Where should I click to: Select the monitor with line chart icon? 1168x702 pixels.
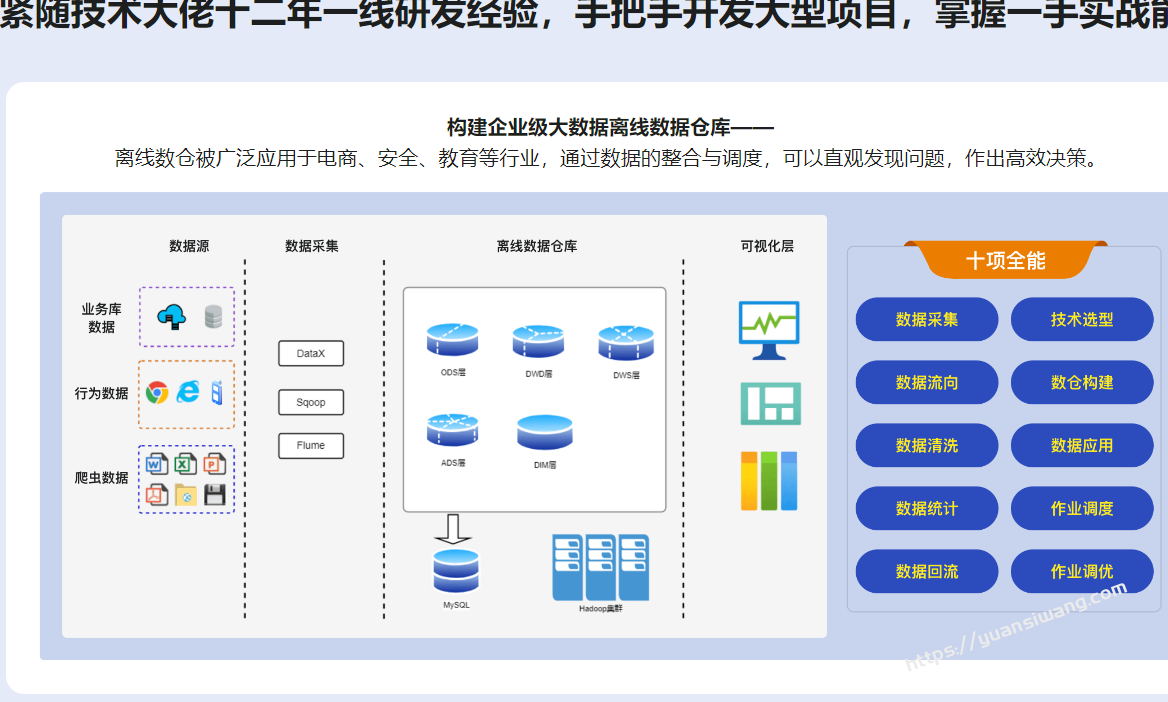coord(769,330)
